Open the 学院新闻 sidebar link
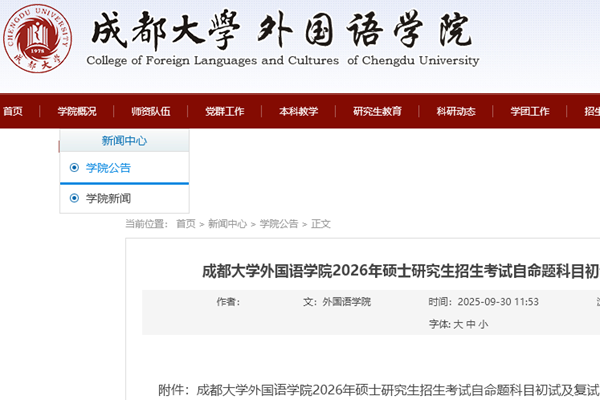The image size is (600, 400). [108, 198]
